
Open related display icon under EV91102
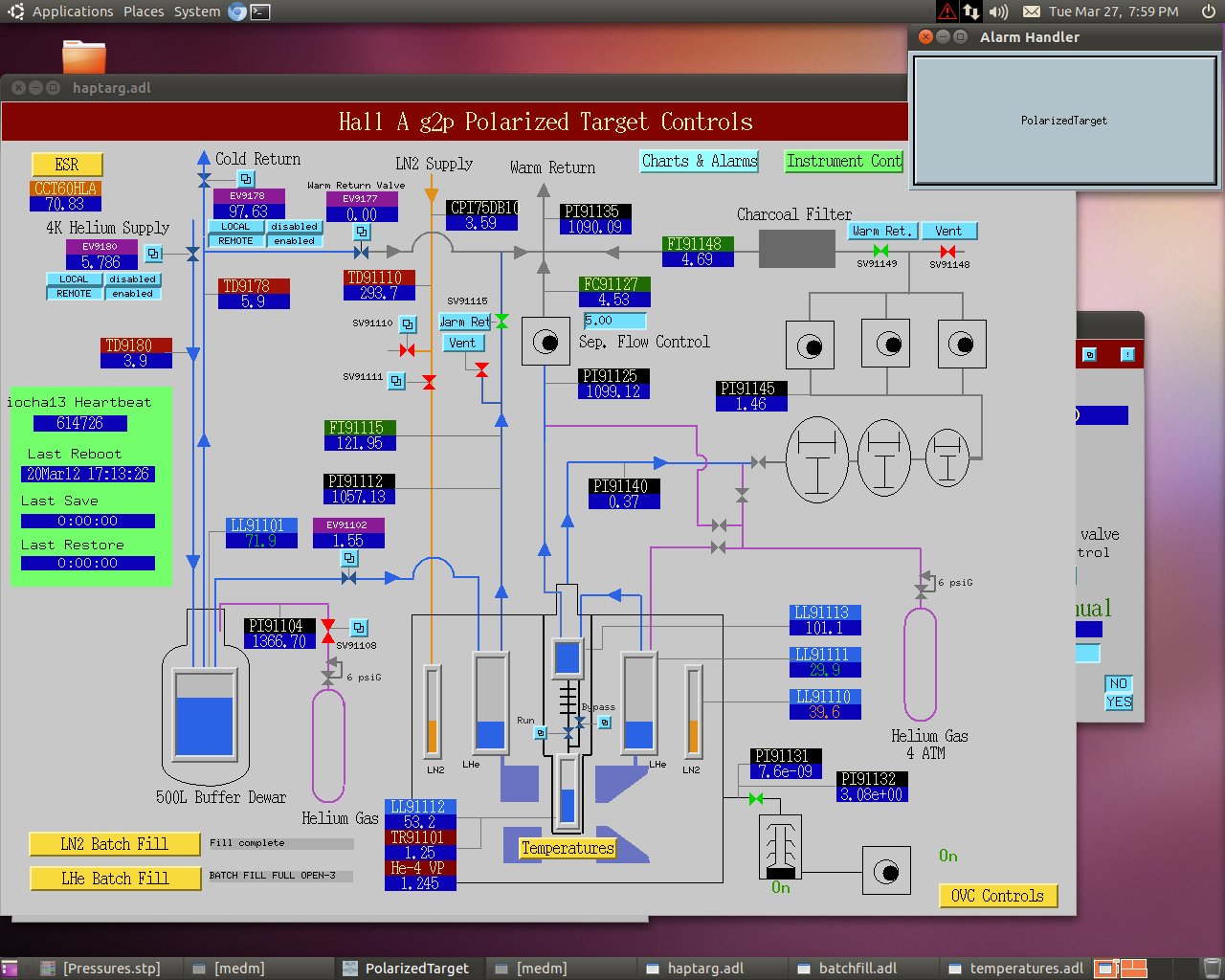coord(349,558)
